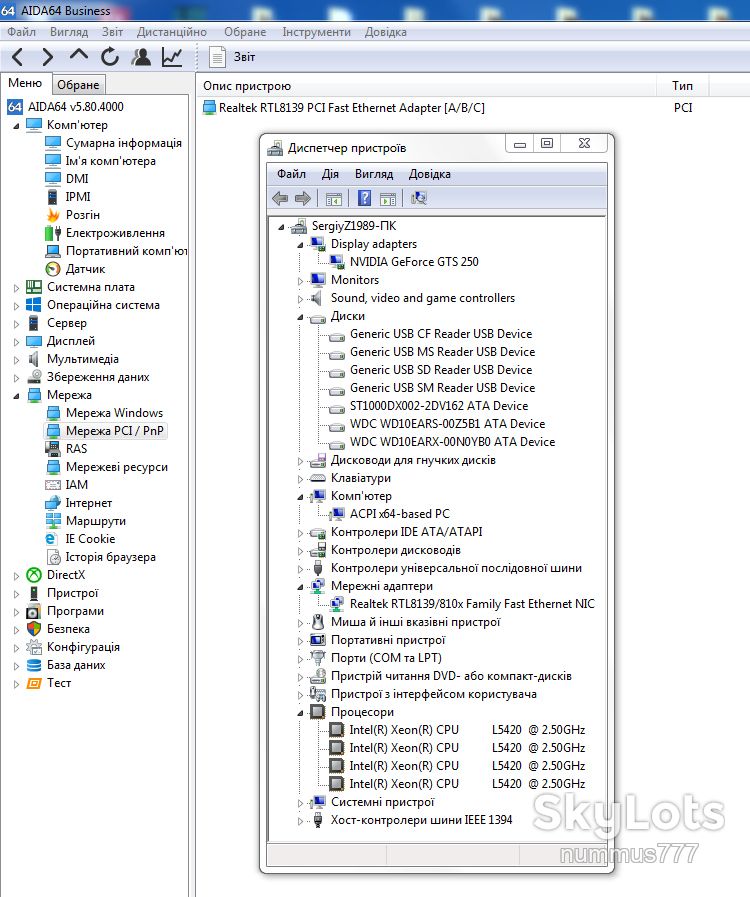750x897 pixels.
Task: Expand Системні пристрої in Device Manager
Action: pyautogui.click(x=300, y=803)
